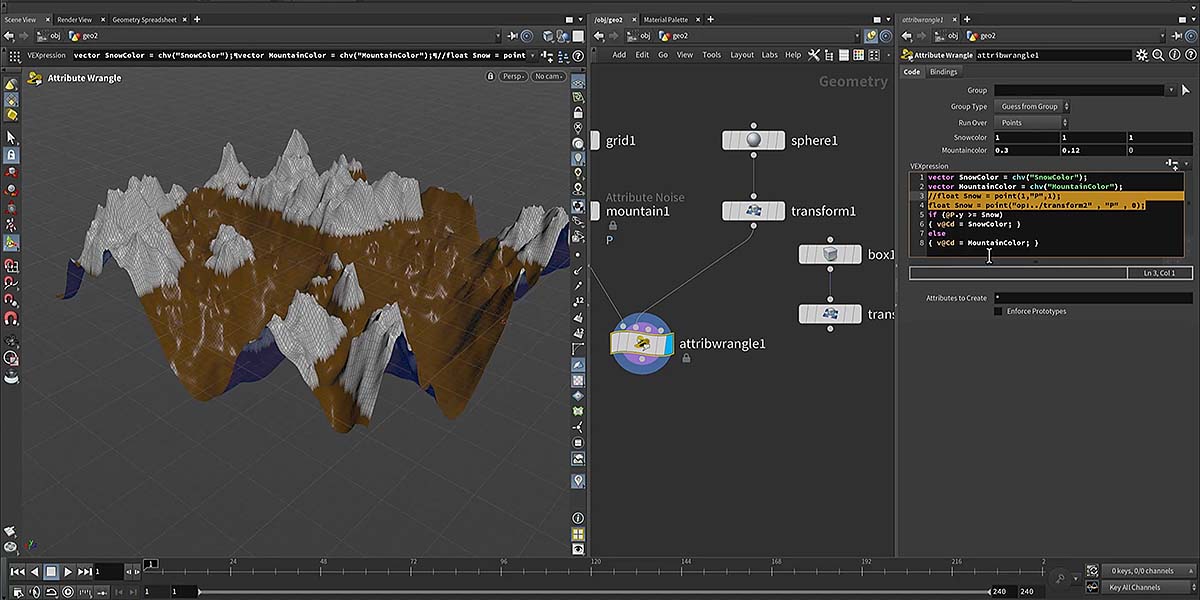Switch to the Material Palette tab
Viewport: 1200px width, 600px height.
coord(666,19)
